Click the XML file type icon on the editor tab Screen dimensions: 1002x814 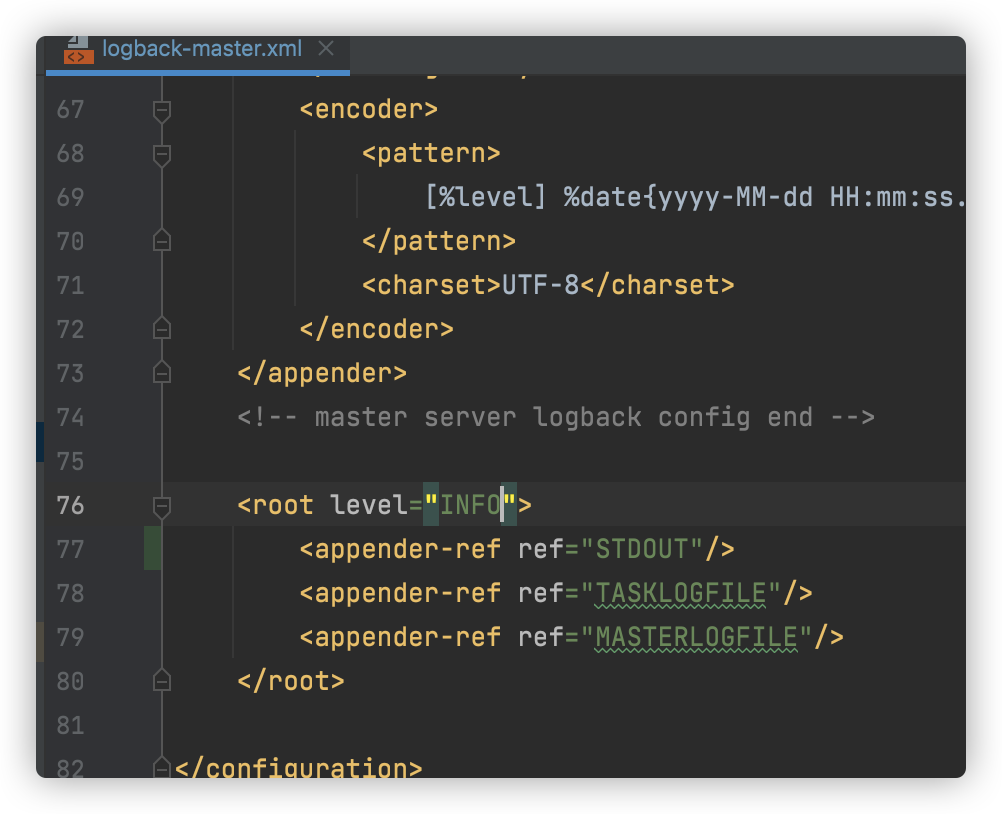click(x=80, y=48)
